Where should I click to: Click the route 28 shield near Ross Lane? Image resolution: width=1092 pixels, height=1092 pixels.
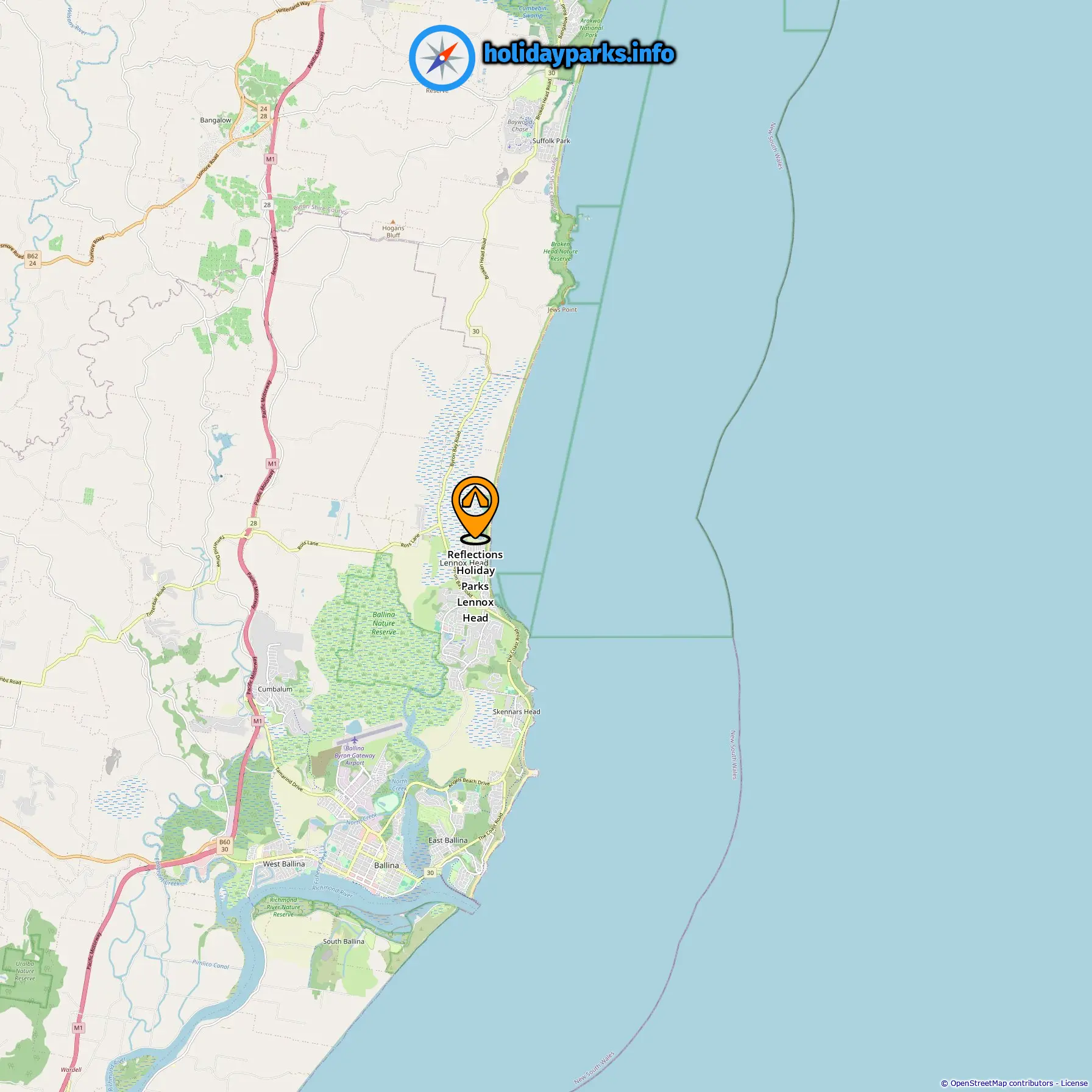coord(253,523)
